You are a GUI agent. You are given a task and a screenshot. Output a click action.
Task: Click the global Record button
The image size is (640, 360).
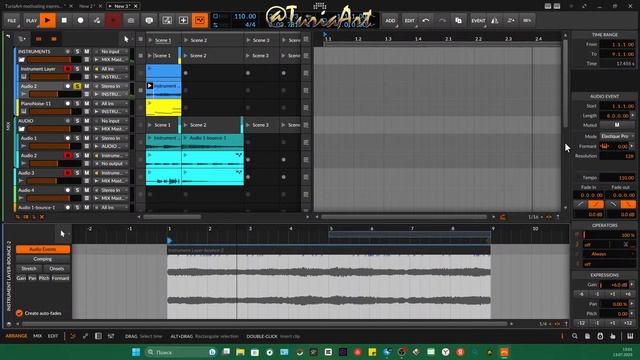pyautogui.click(x=80, y=20)
